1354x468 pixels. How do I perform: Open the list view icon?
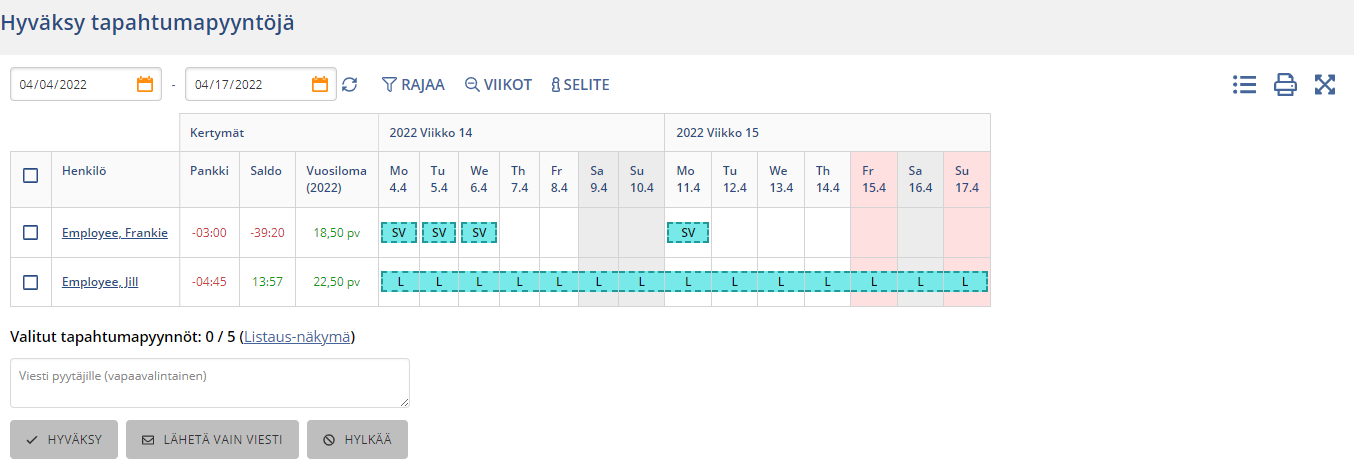coord(1244,85)
